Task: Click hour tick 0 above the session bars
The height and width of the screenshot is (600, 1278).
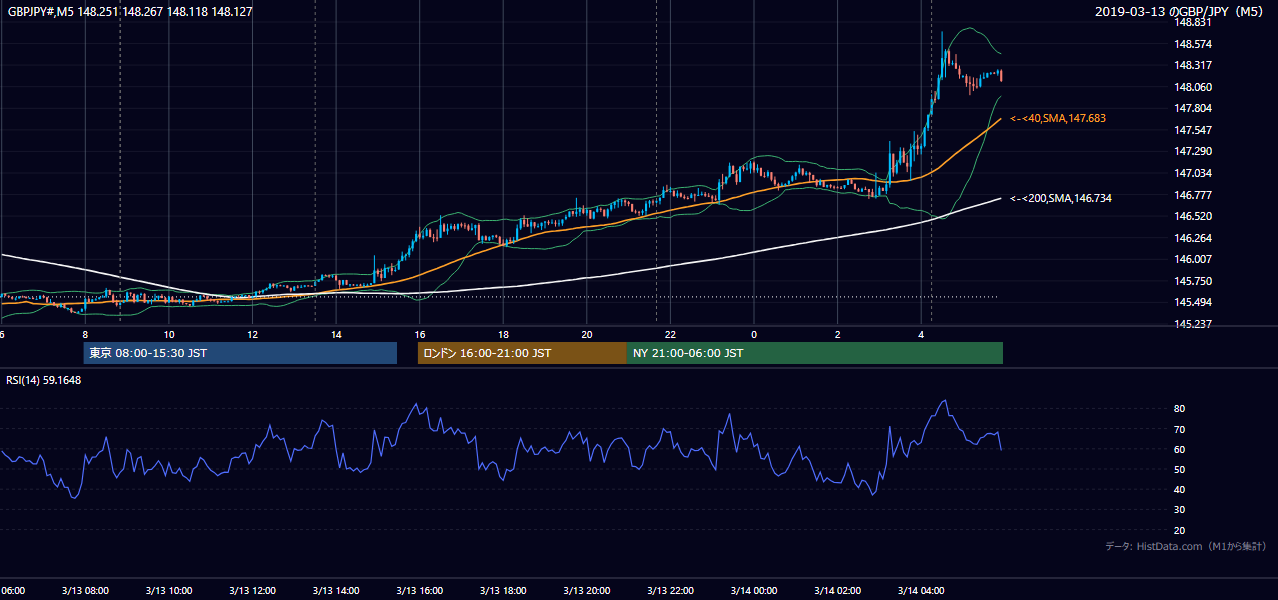Action: [754, 334]
